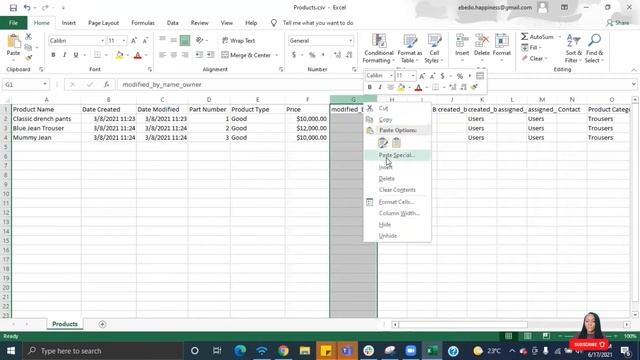Click the Save icon in title bar

[x=13, y=8]
